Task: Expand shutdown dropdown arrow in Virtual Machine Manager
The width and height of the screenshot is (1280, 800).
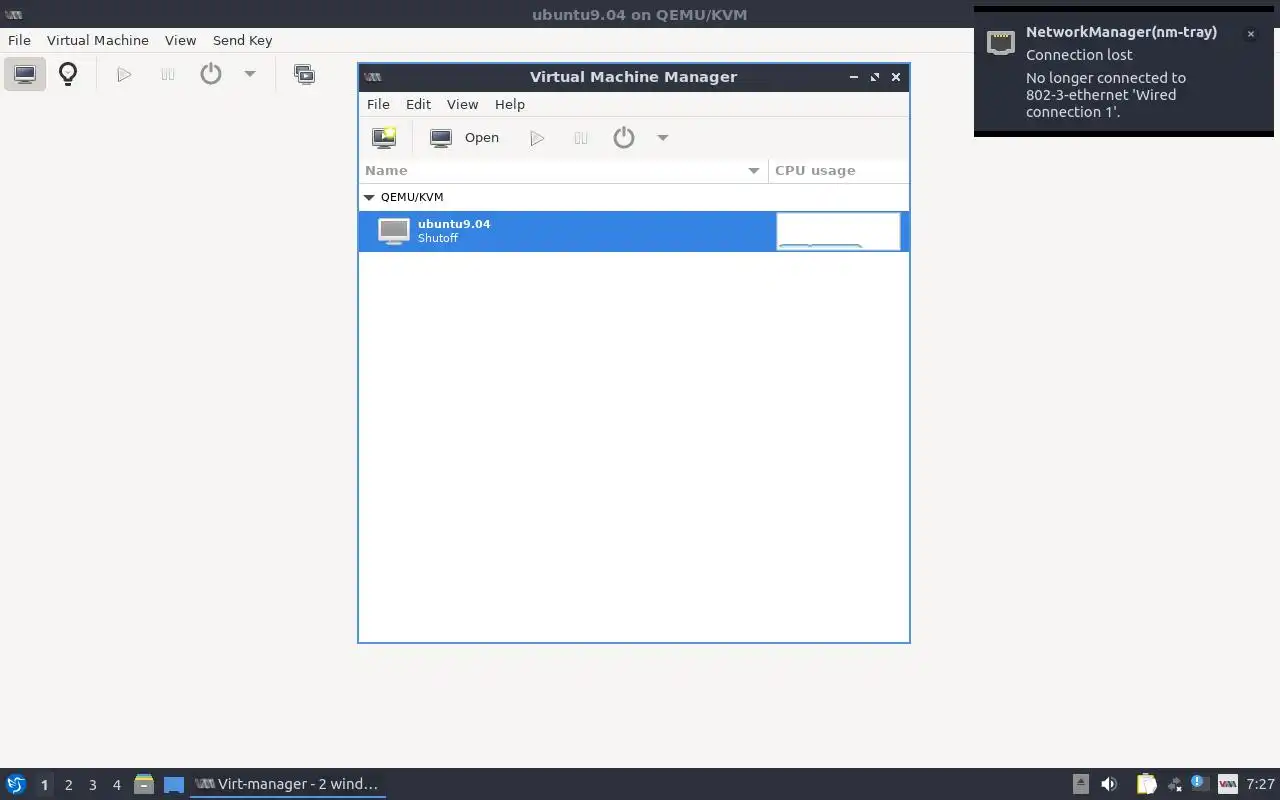Action: [x=662, y=138]
